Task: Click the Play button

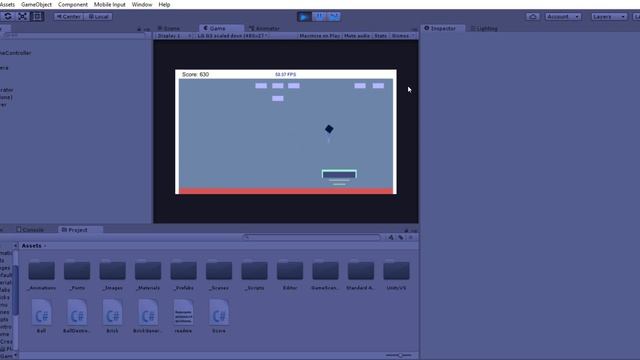Action: tap(304, 17)
